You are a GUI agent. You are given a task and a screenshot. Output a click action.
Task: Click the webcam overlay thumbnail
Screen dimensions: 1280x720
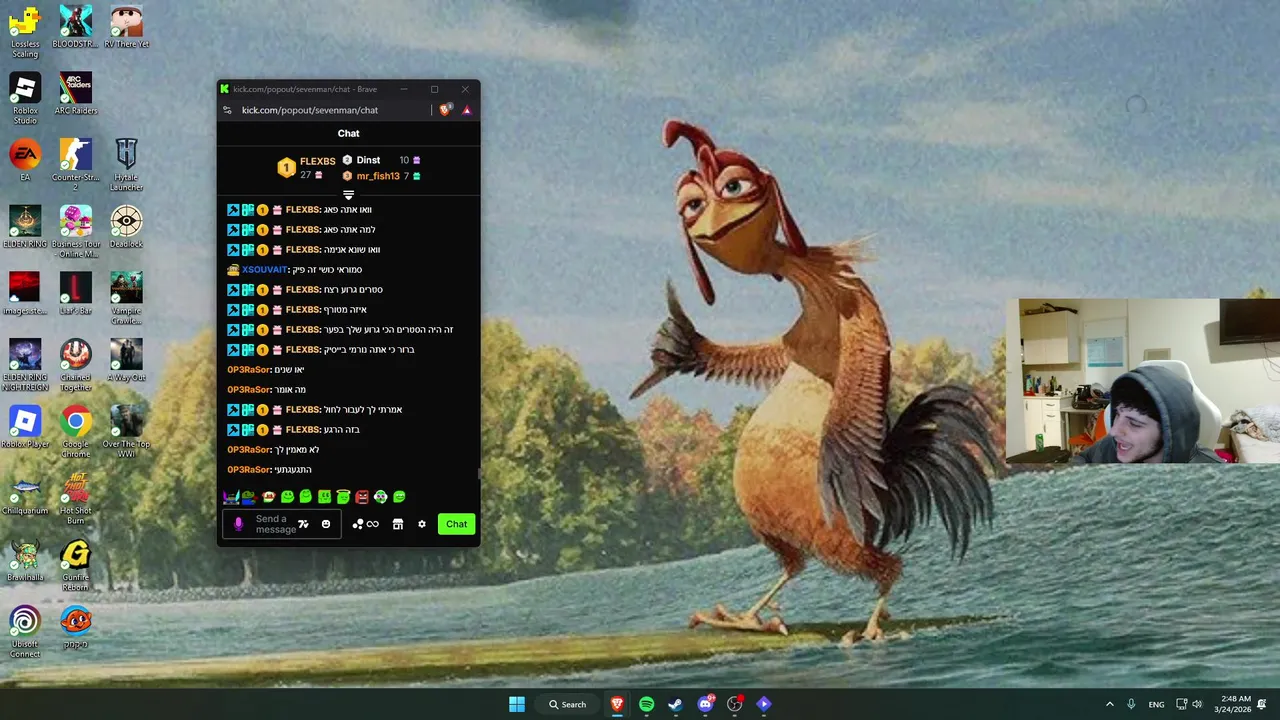(x=1143, y=381)
